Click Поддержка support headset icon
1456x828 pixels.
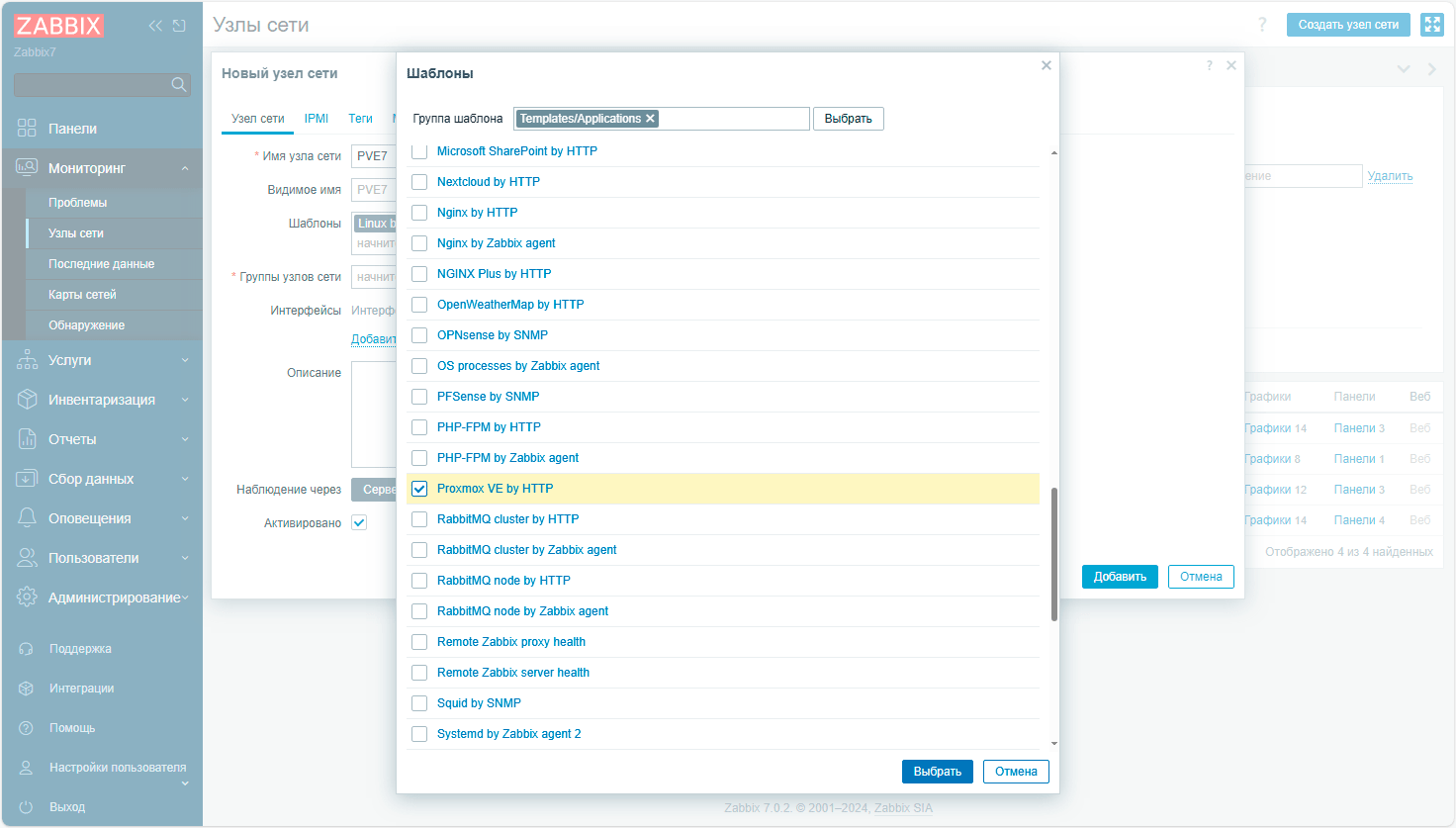(x=27, y=649)
